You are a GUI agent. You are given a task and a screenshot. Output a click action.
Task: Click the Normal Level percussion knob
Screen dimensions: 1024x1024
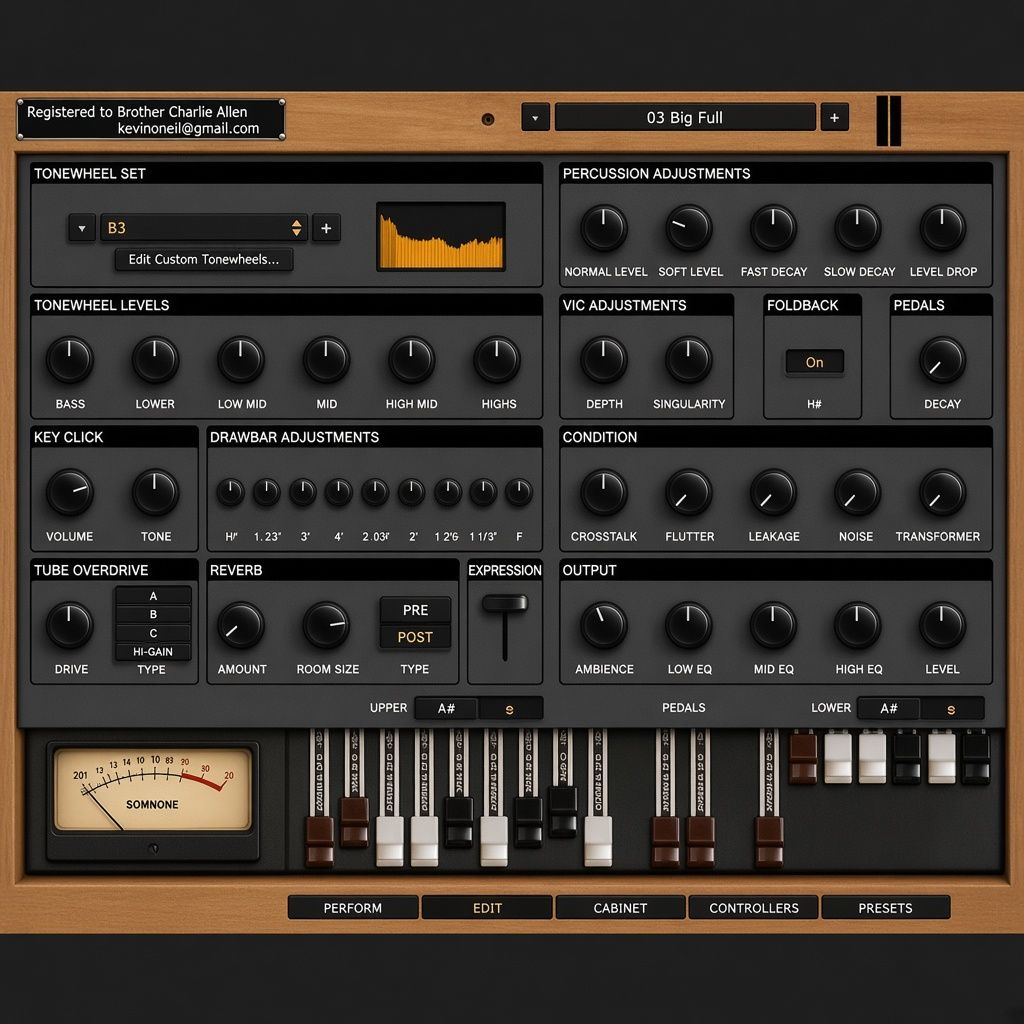[x=603, y=228]
